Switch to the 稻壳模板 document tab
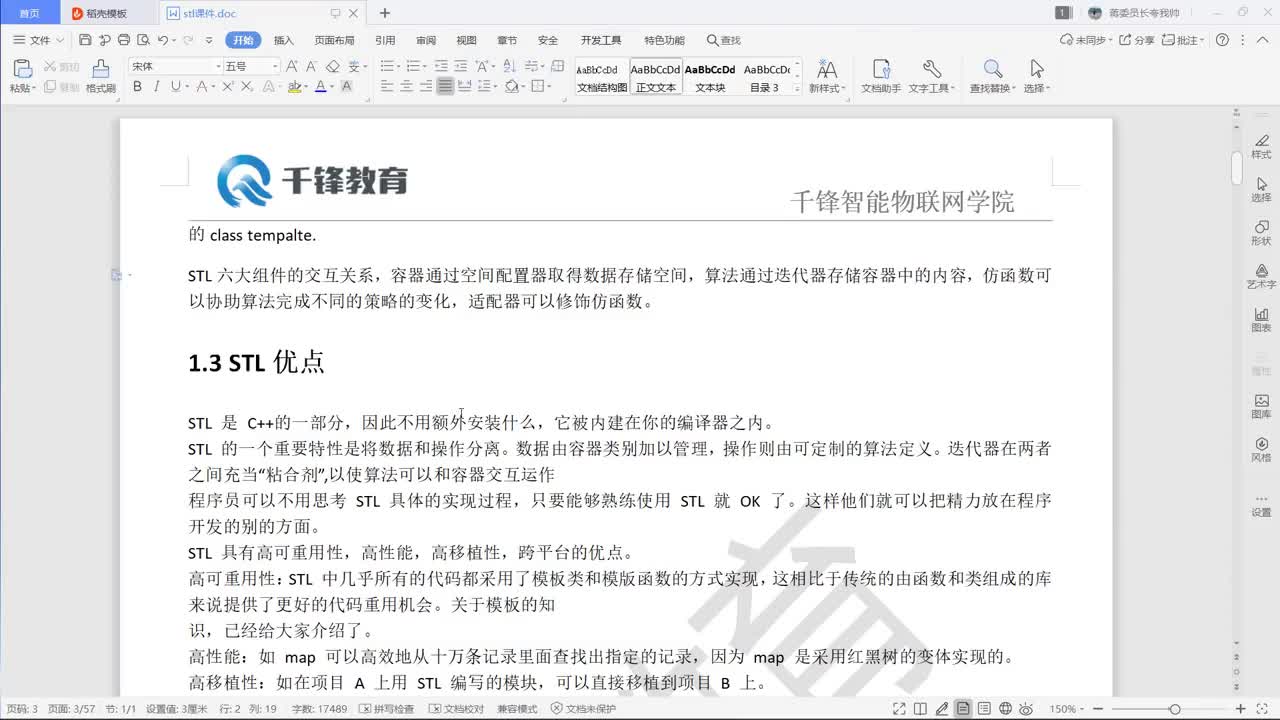Viewport: 1280px width, 720px height. [107, 13]
